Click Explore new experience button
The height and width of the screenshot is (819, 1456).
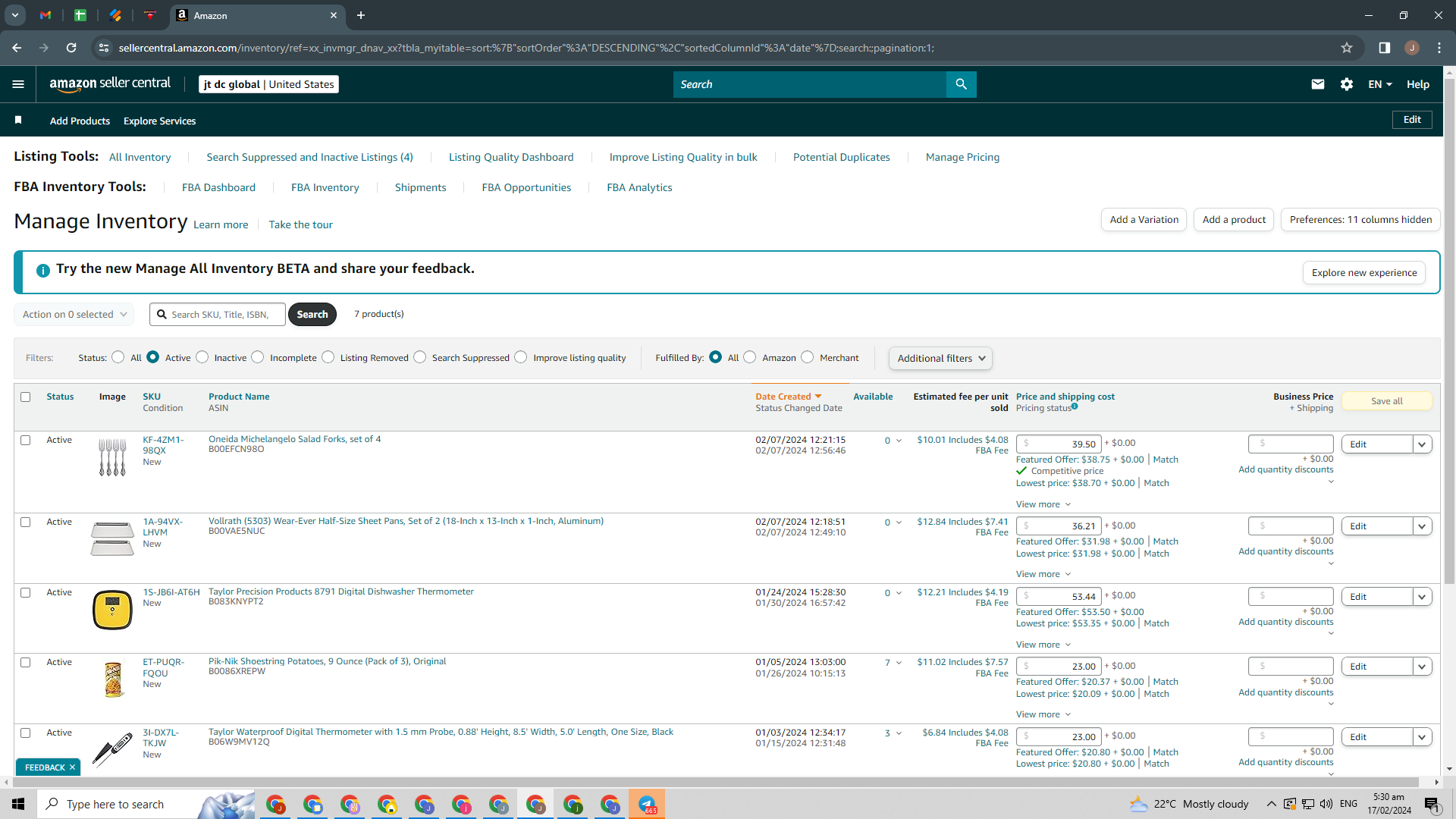(1364, 273)
